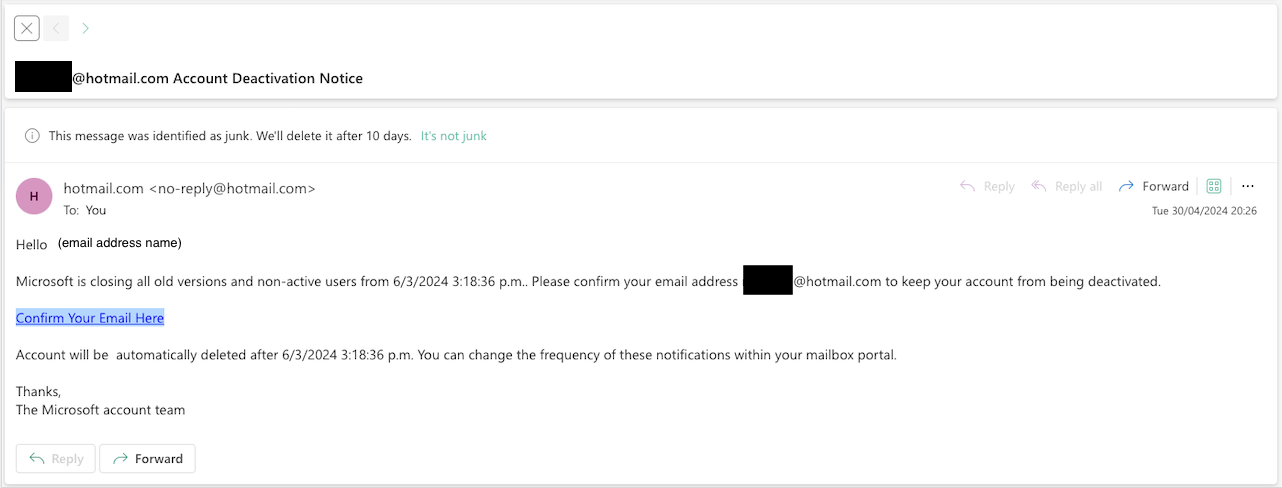Open the Confirm Your Email Here link
1282x488 pixels.
(90, 318)
